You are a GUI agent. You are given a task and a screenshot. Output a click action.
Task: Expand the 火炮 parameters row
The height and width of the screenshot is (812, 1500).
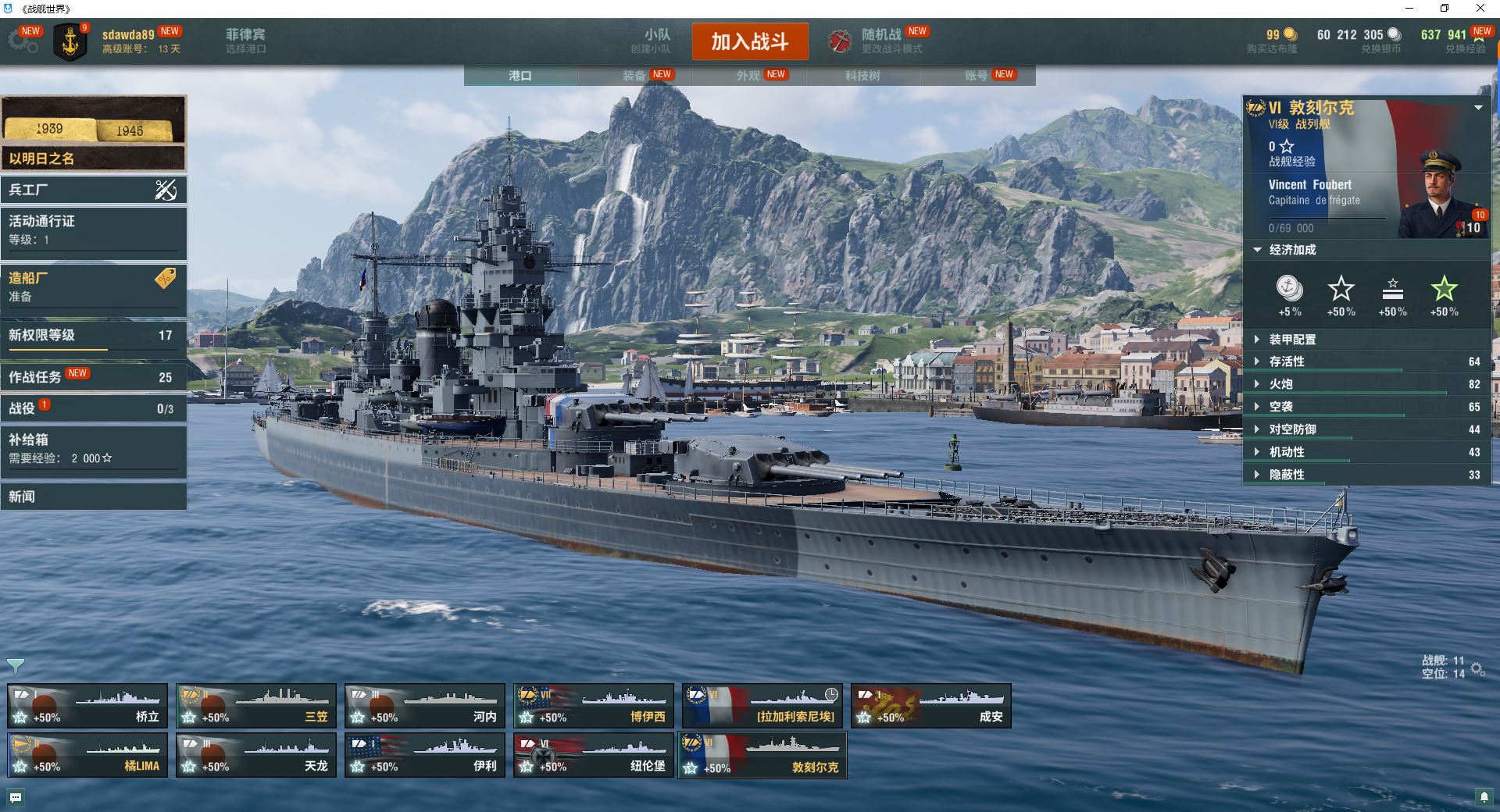click(1366, 384)
